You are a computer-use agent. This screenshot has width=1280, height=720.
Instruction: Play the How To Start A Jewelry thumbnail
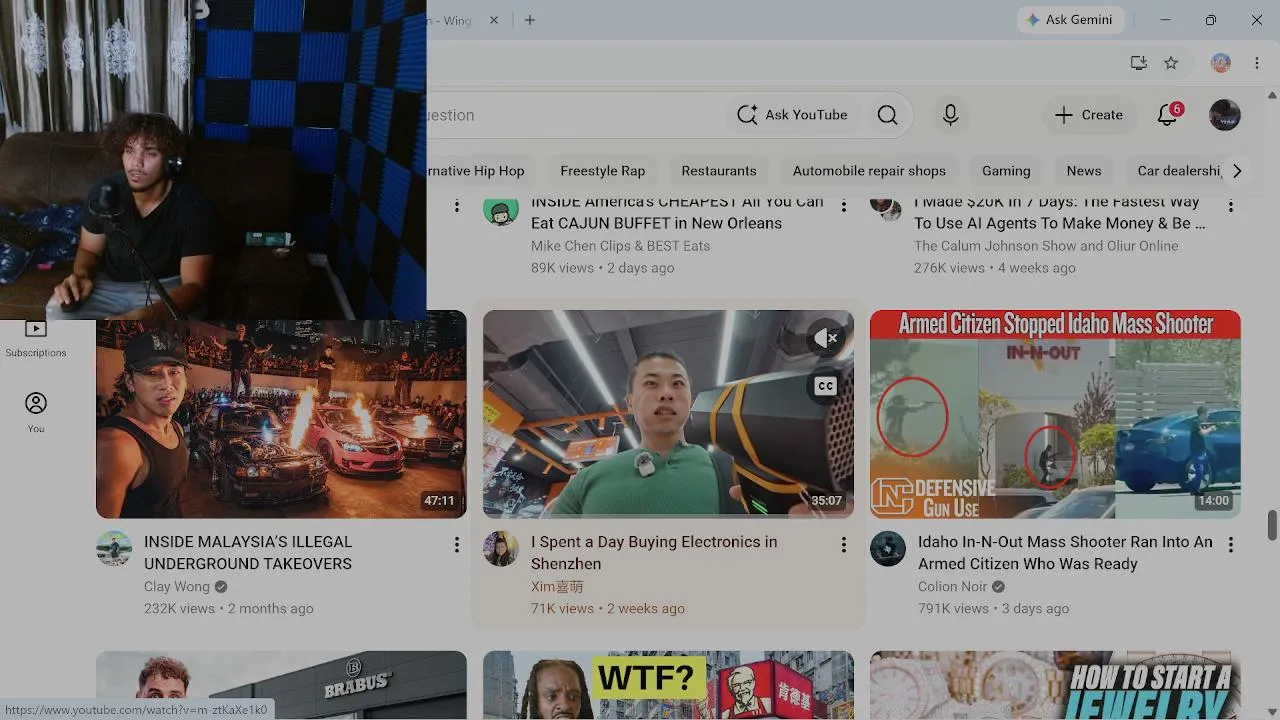[1055, 686]
